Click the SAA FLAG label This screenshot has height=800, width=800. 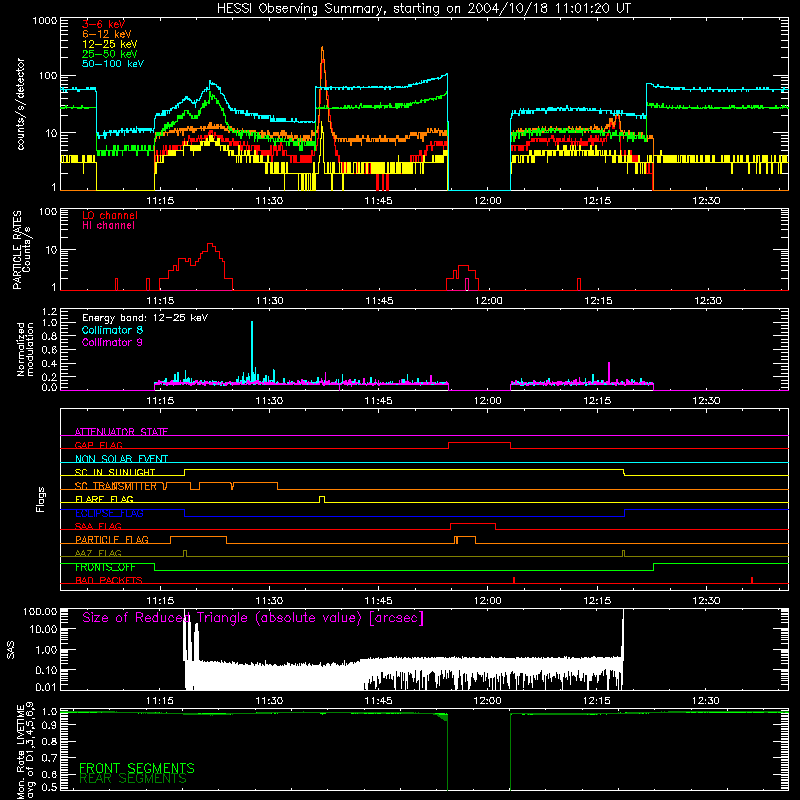98,526
